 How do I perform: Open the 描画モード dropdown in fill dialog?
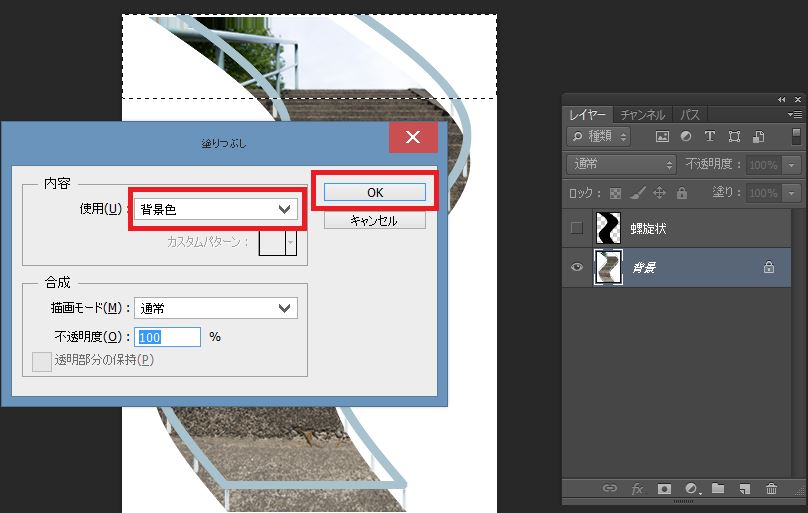coord(216,308)
